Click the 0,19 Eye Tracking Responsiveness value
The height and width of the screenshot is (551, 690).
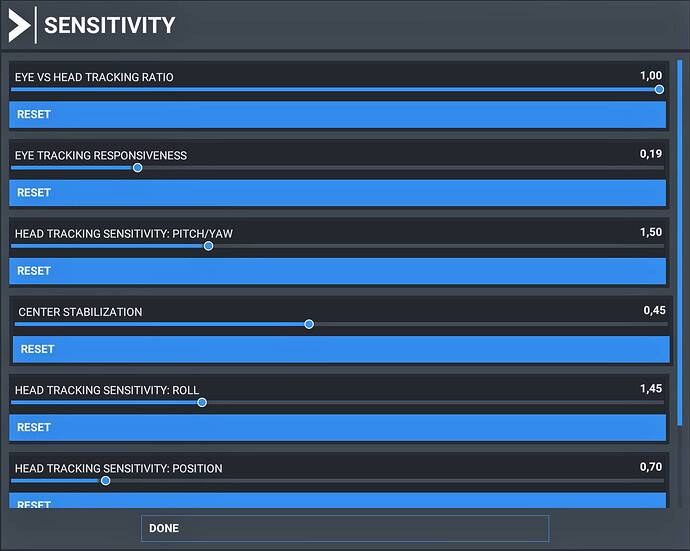coord(651,154)
